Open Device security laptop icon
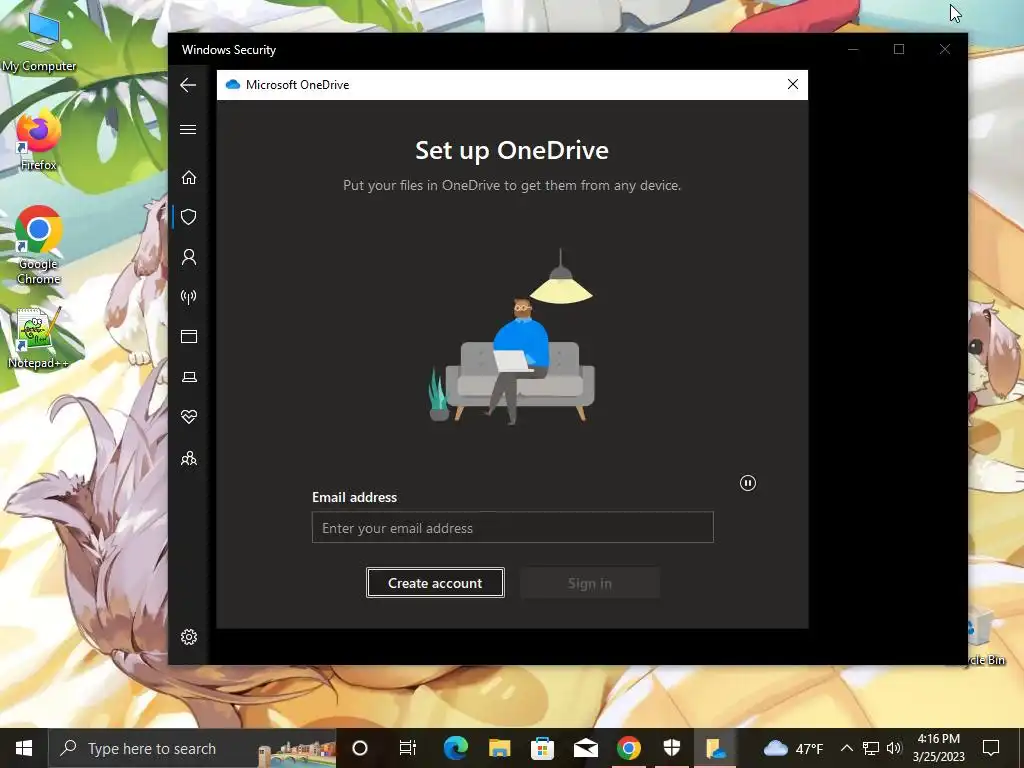1024x768 pixels. pos(189,377)
